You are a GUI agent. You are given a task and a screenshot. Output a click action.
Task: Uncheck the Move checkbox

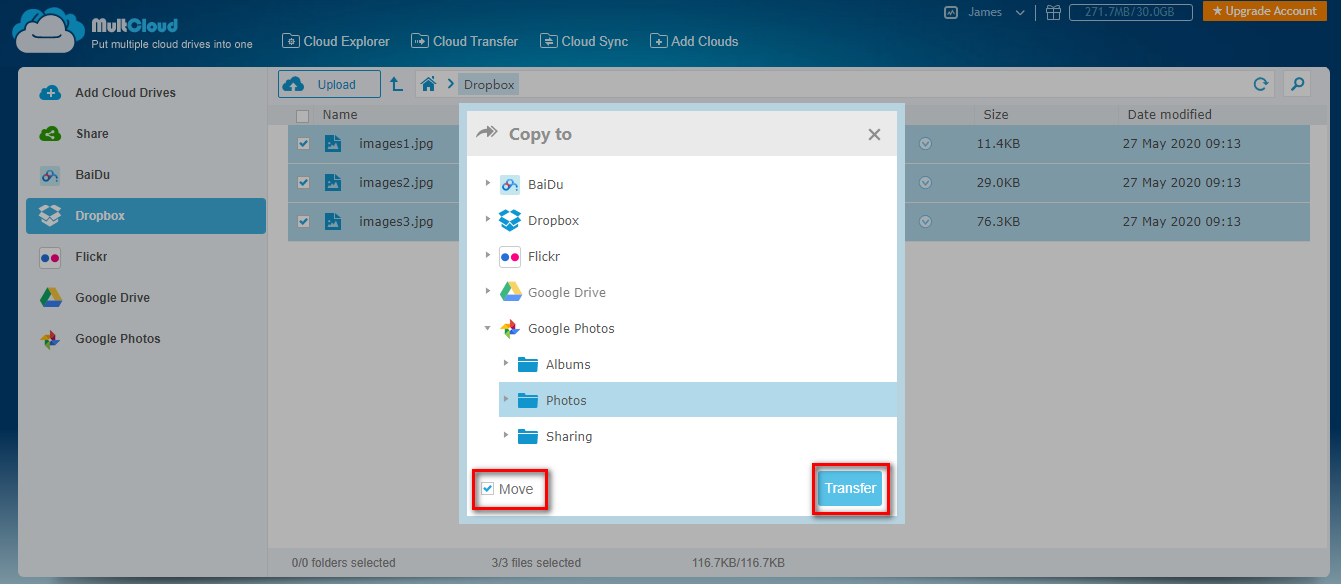(x=487, y=489)
